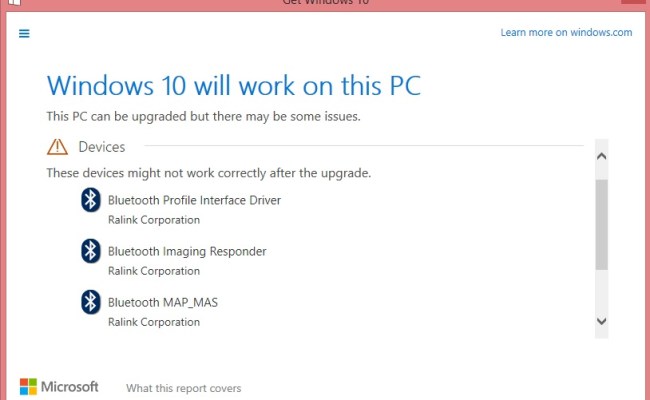Open the hamburger menu icon
650x400 pixels.
coord(24,34)
